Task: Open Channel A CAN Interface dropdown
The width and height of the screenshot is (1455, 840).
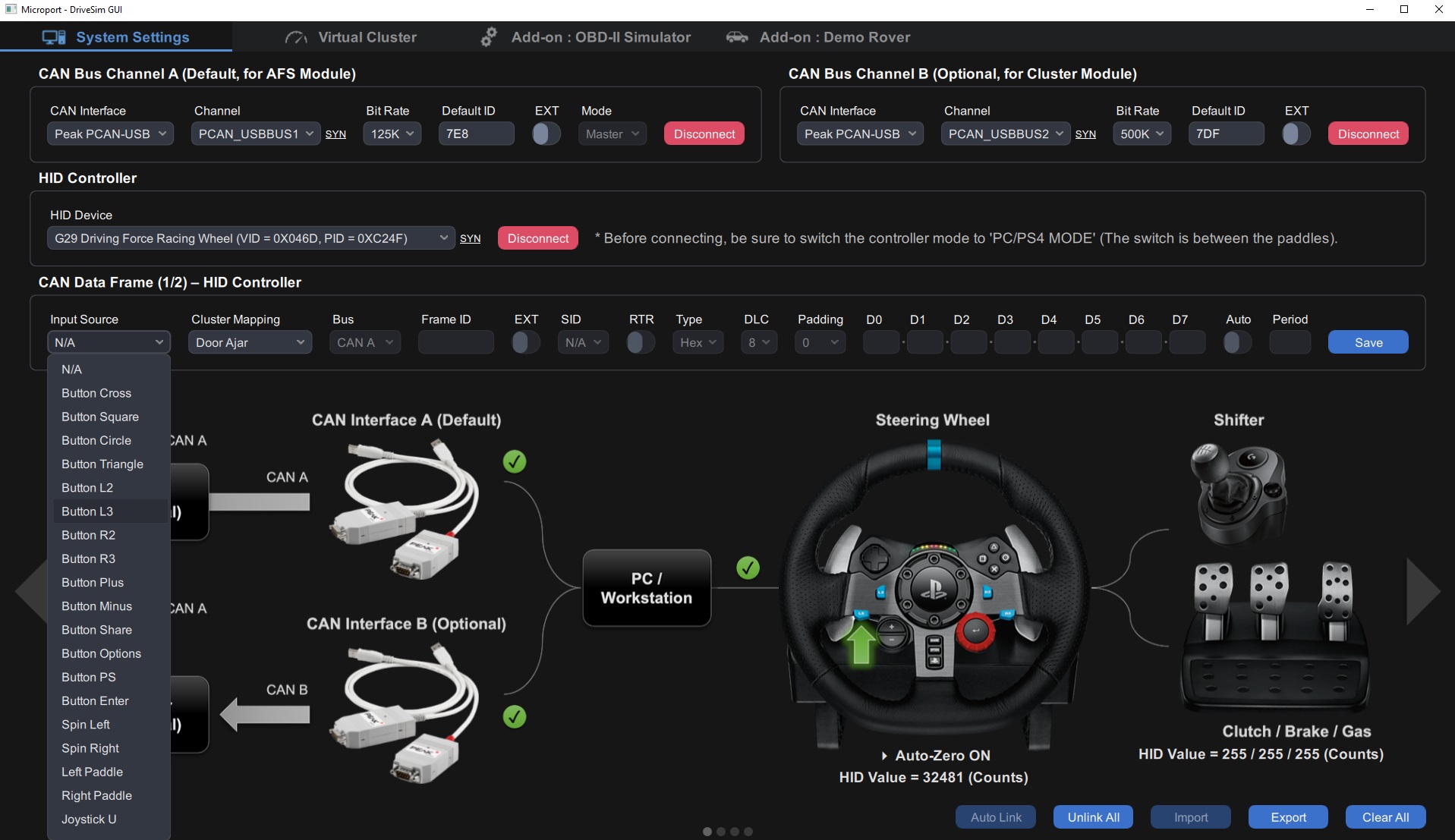Action: point(110,134)
